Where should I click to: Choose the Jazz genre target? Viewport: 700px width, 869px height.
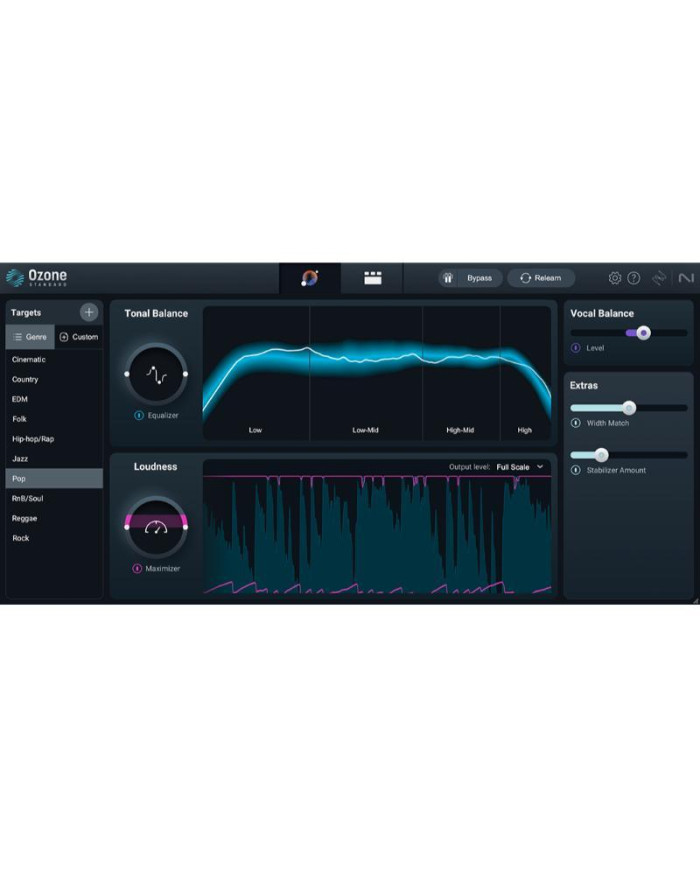pyautogui.click(x=54, y=459)
